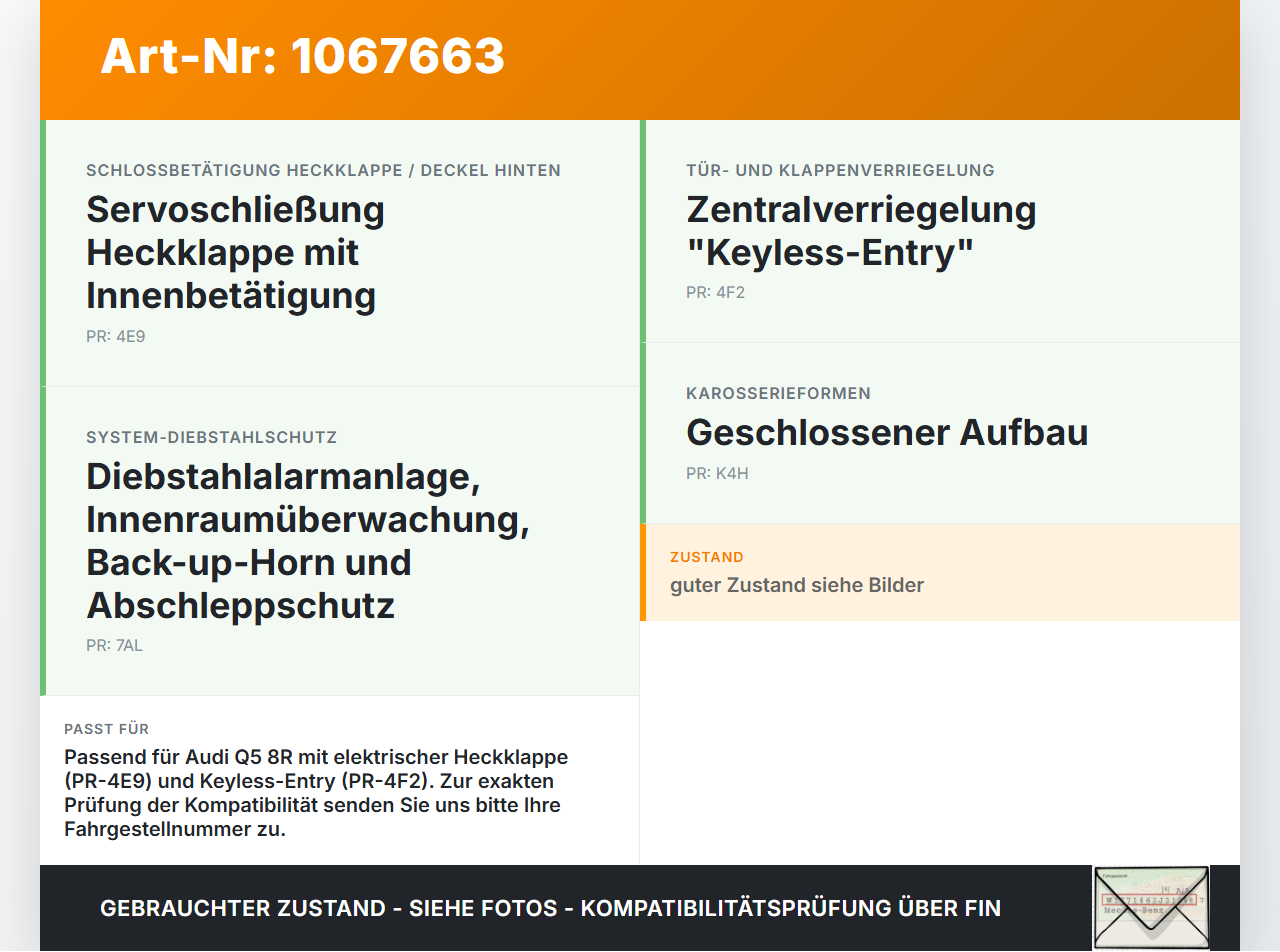The image size is (1280, 952).
Task: Click the PR: 7AL code label
Action: [x=115, y=645]
